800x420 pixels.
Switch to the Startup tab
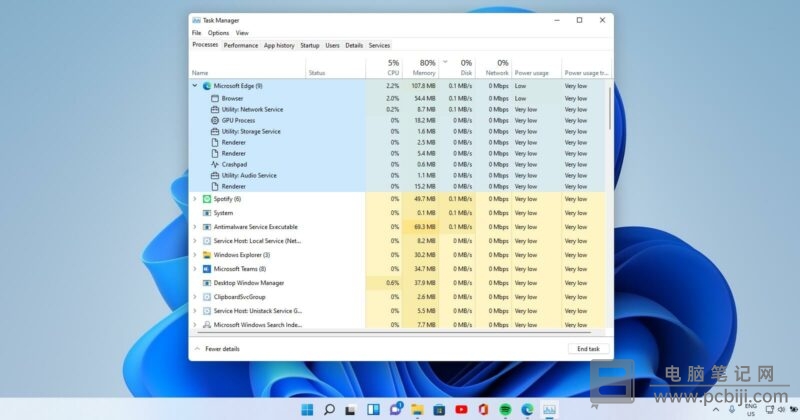(310, 45)
